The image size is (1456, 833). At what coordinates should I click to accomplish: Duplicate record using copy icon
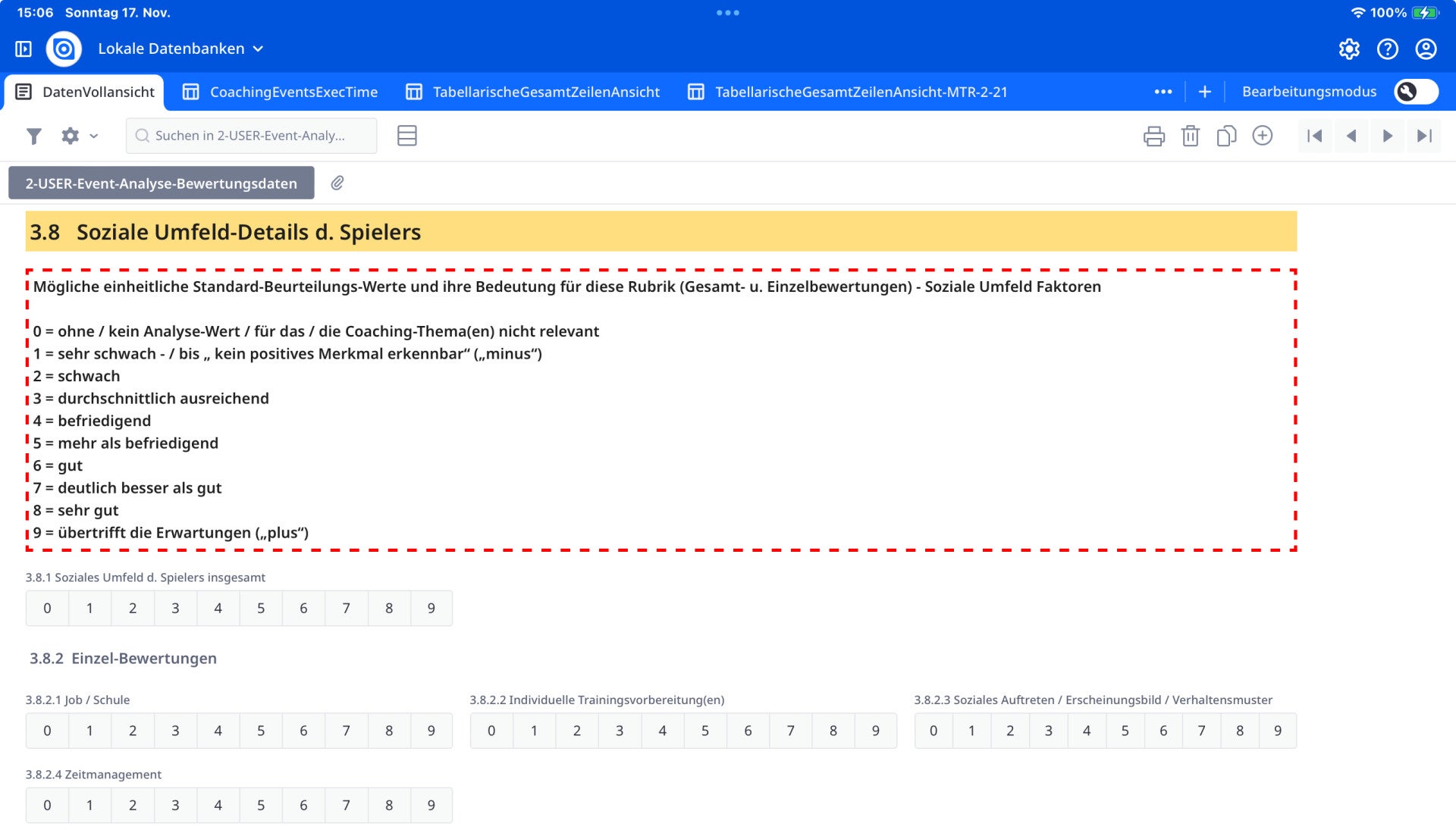coord(1225,136)
